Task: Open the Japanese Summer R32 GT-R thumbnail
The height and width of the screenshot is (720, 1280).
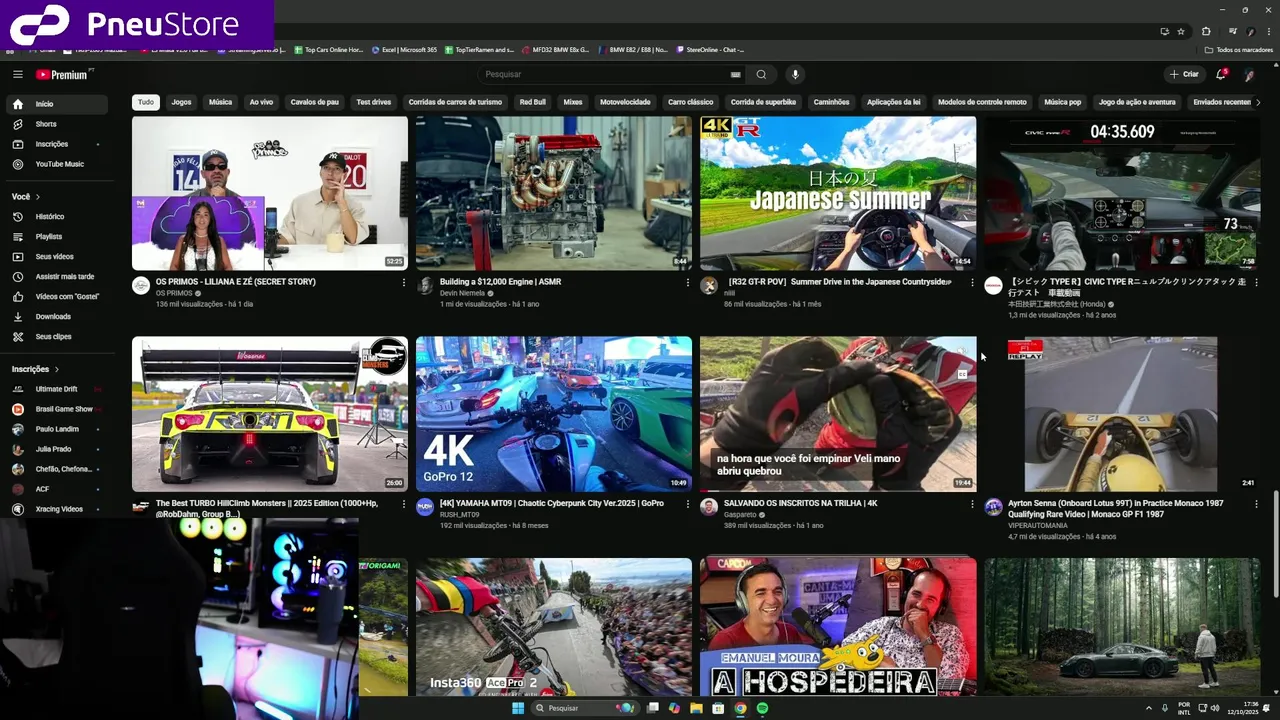Action: coord(838,193)
